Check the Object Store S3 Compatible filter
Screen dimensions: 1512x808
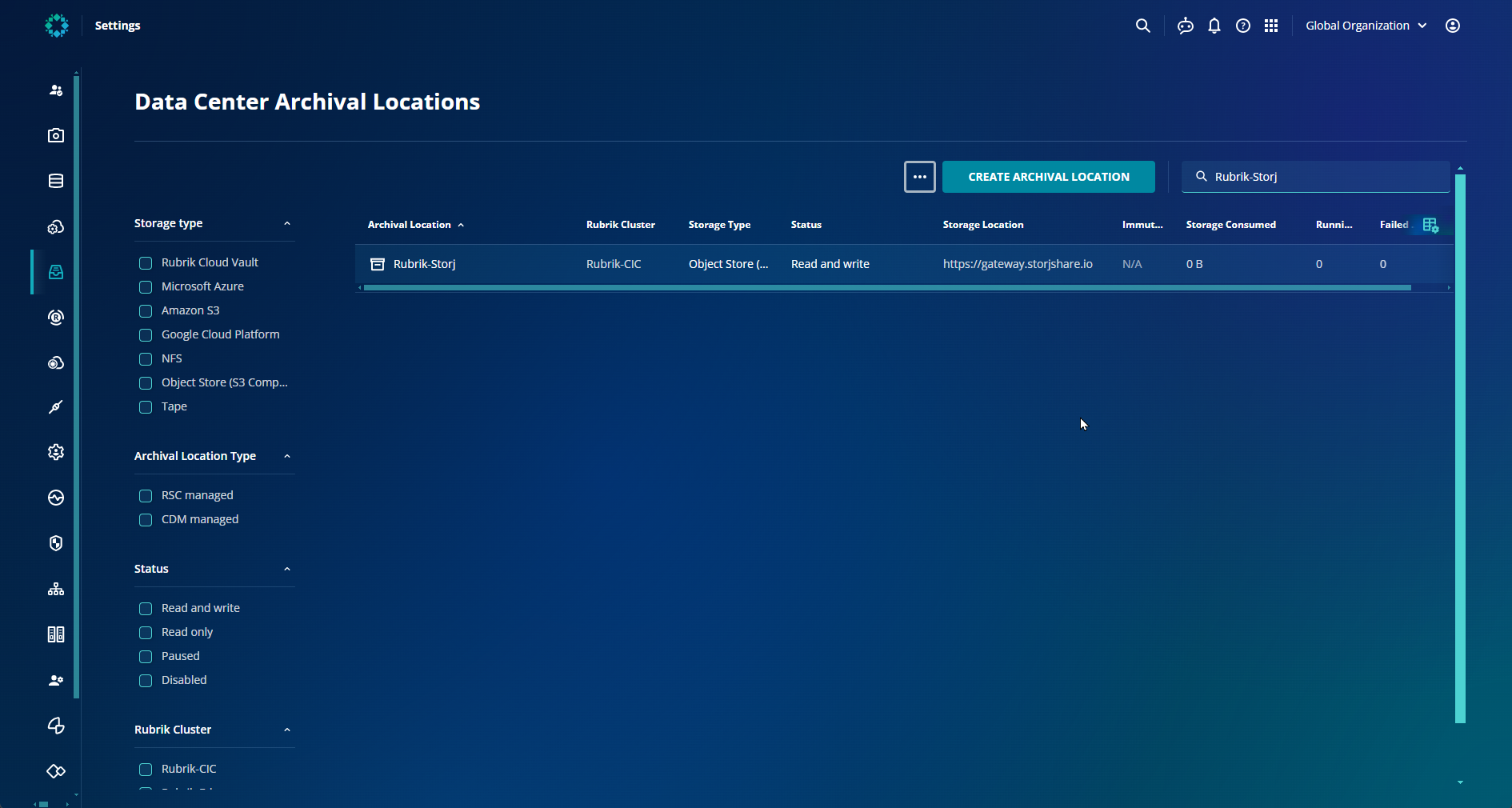pos(146,383)
